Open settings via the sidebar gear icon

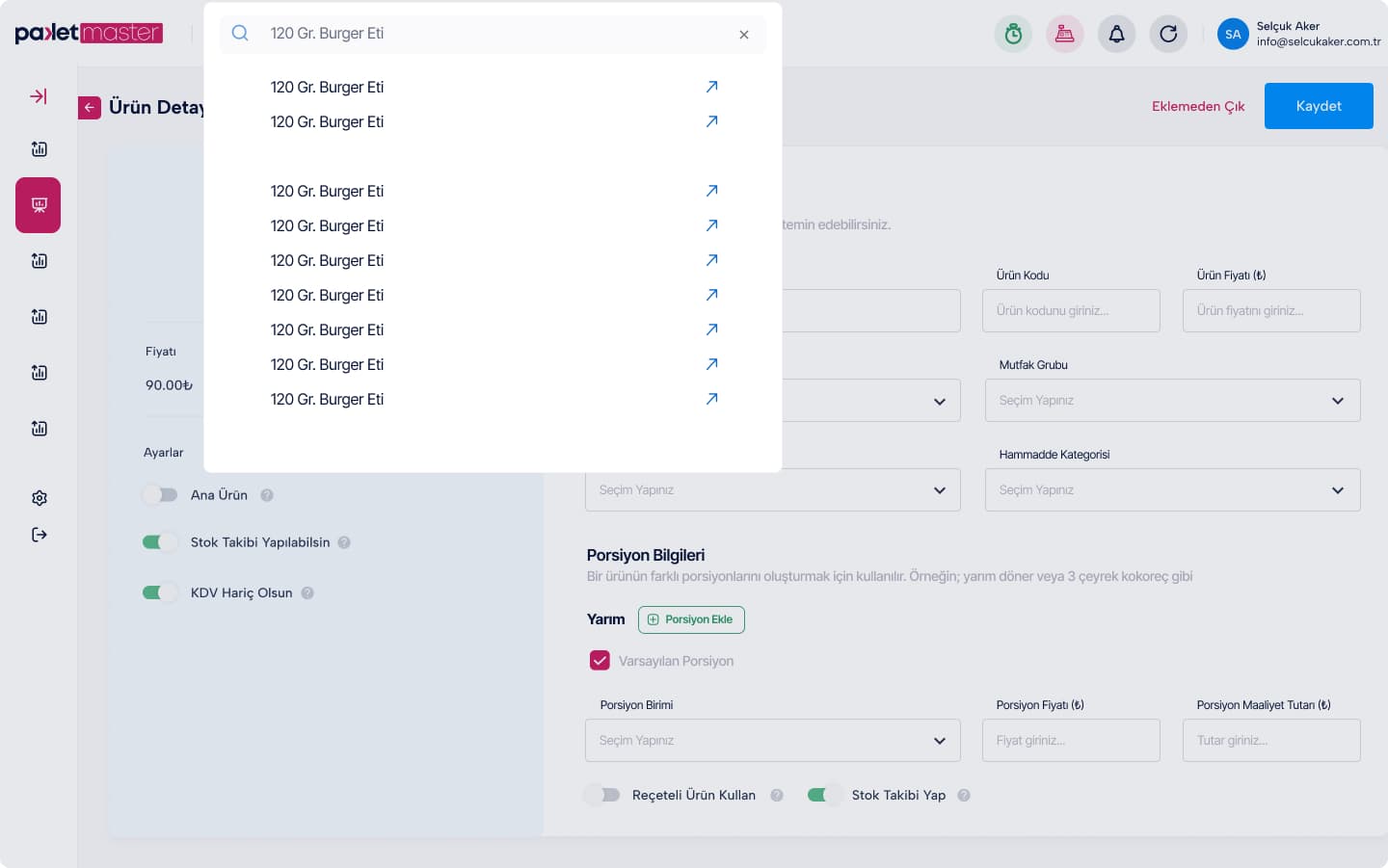(x=40, y=498)
